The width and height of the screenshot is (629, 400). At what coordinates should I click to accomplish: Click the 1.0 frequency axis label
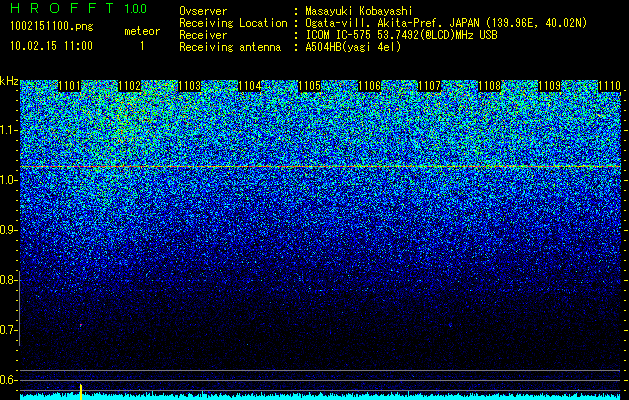(x=8, y=180)
